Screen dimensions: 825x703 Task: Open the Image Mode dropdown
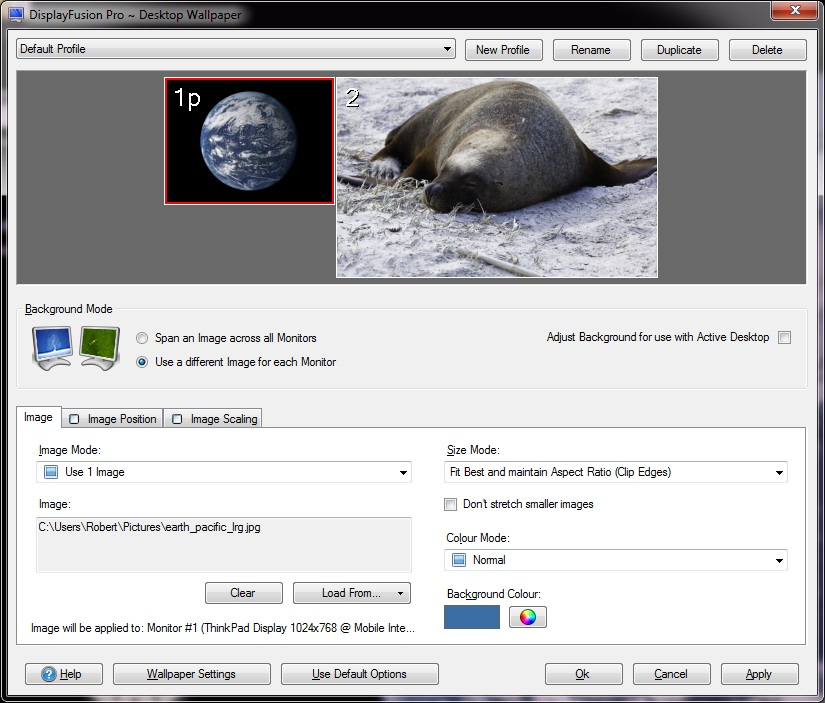[224, 472]
